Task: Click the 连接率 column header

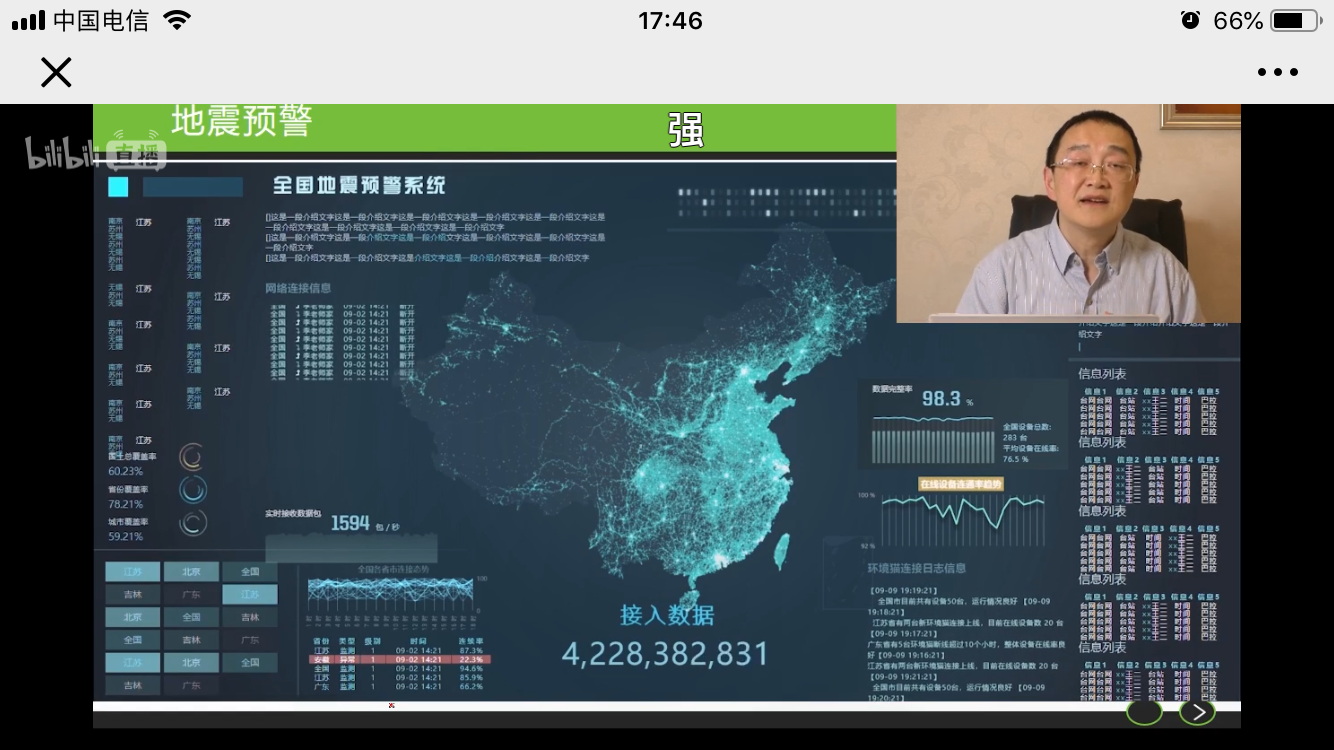Action: [x=471, y=641]
